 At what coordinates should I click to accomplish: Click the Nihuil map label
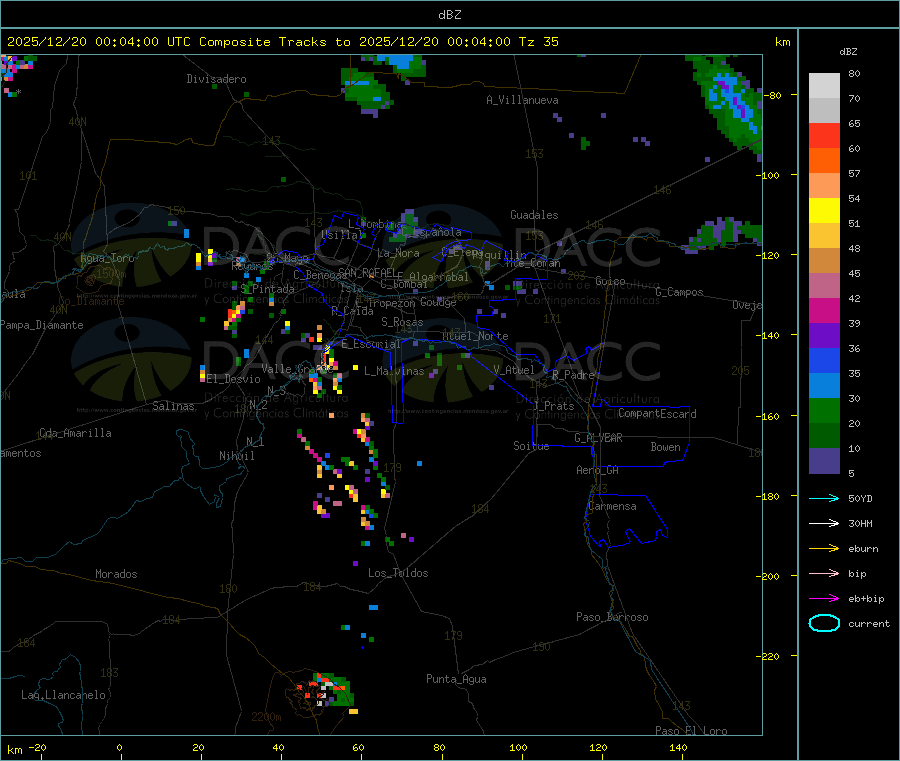[x=236, y=456]
